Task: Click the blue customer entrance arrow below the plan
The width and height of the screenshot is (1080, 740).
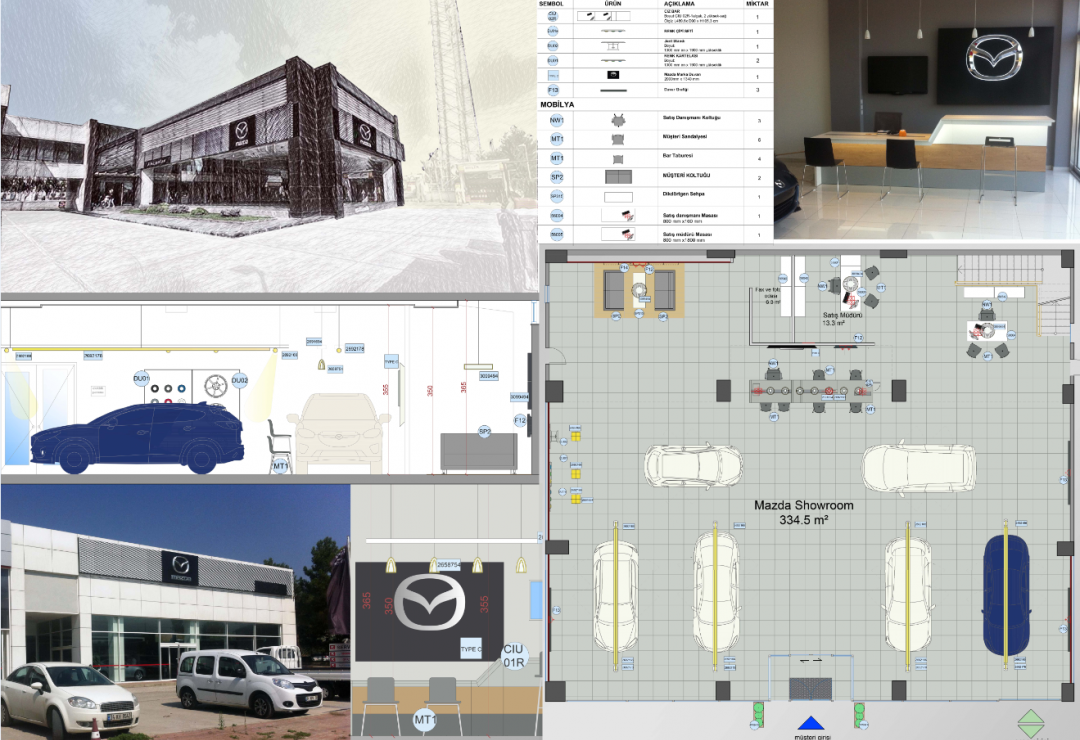Action: [x=811, y=723]
